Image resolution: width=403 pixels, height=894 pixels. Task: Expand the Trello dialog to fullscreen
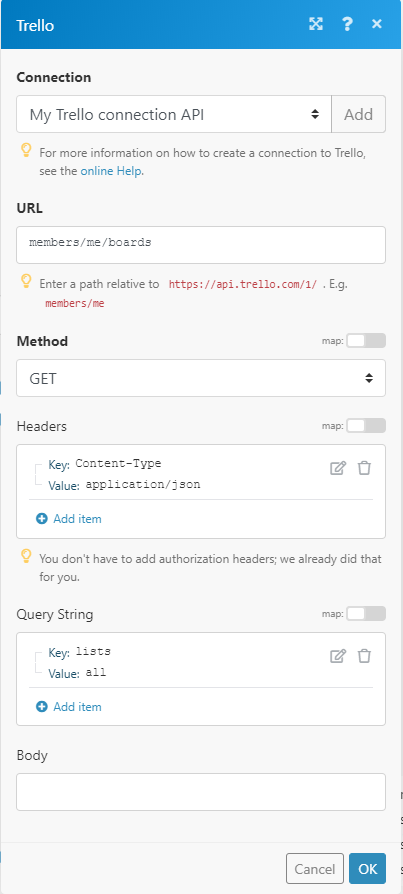[316, 24]
